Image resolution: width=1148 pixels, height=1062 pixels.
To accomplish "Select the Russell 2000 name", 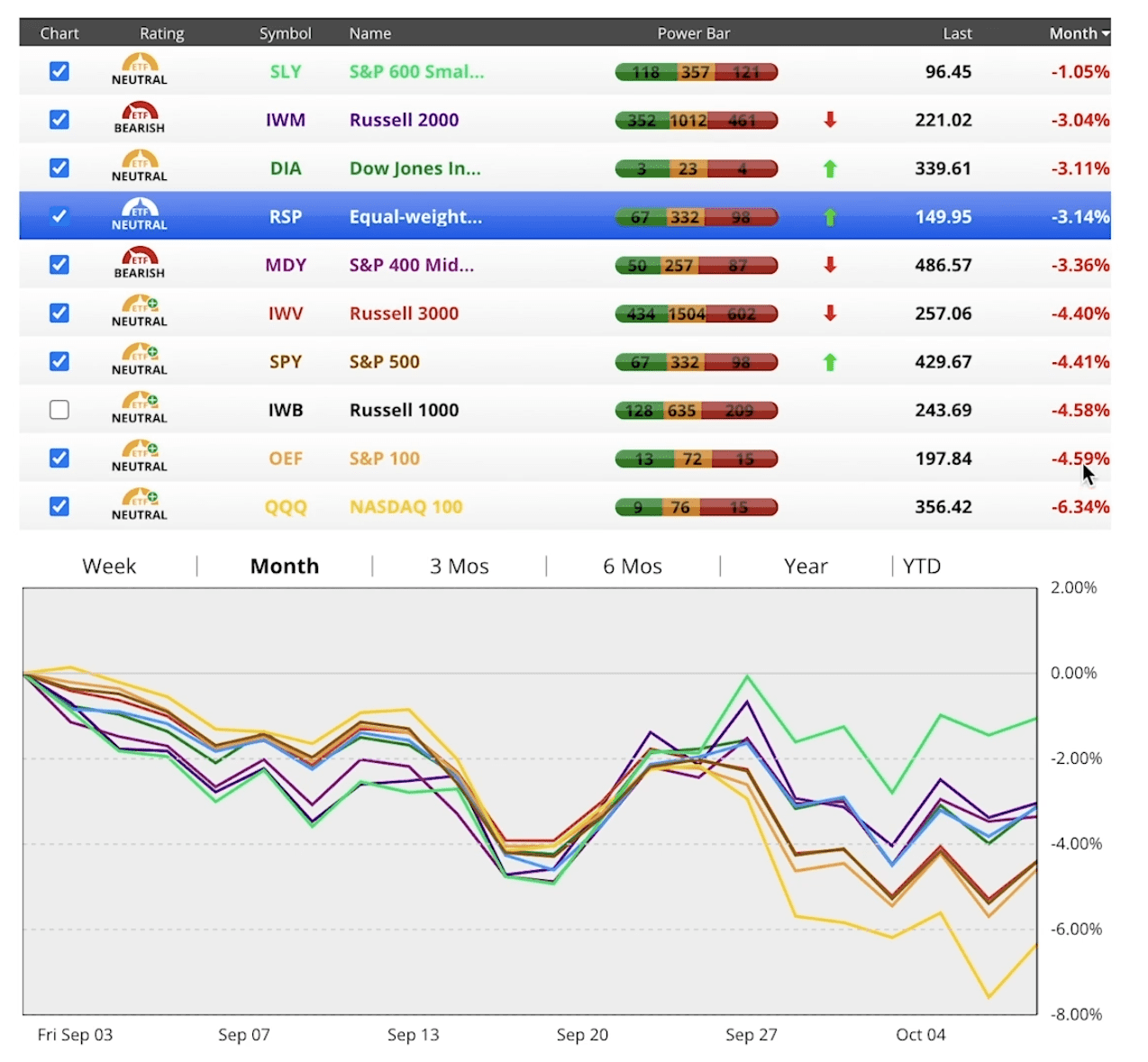I will point(404,120).
